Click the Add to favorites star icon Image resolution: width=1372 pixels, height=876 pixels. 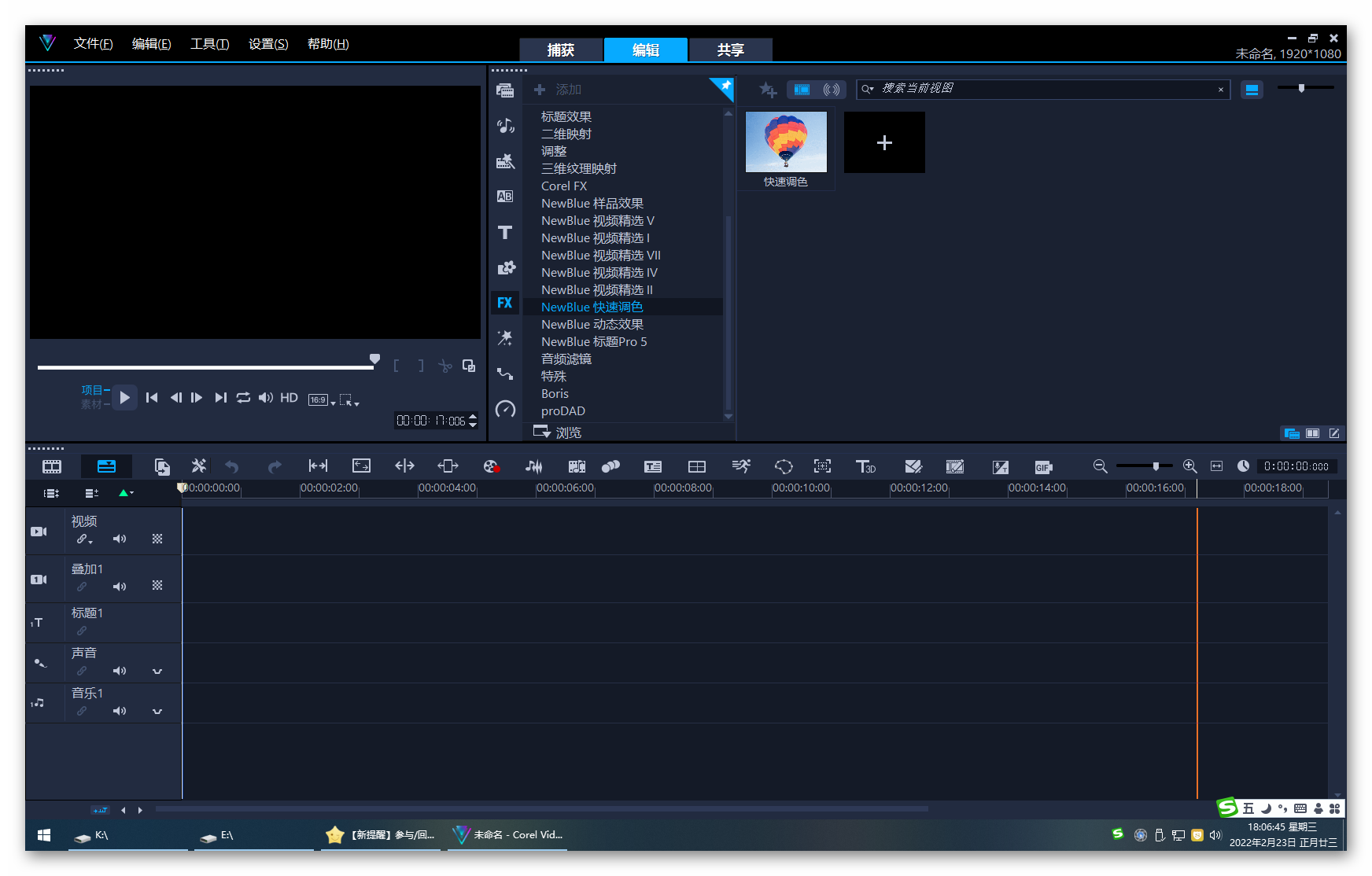pos(768,90)
